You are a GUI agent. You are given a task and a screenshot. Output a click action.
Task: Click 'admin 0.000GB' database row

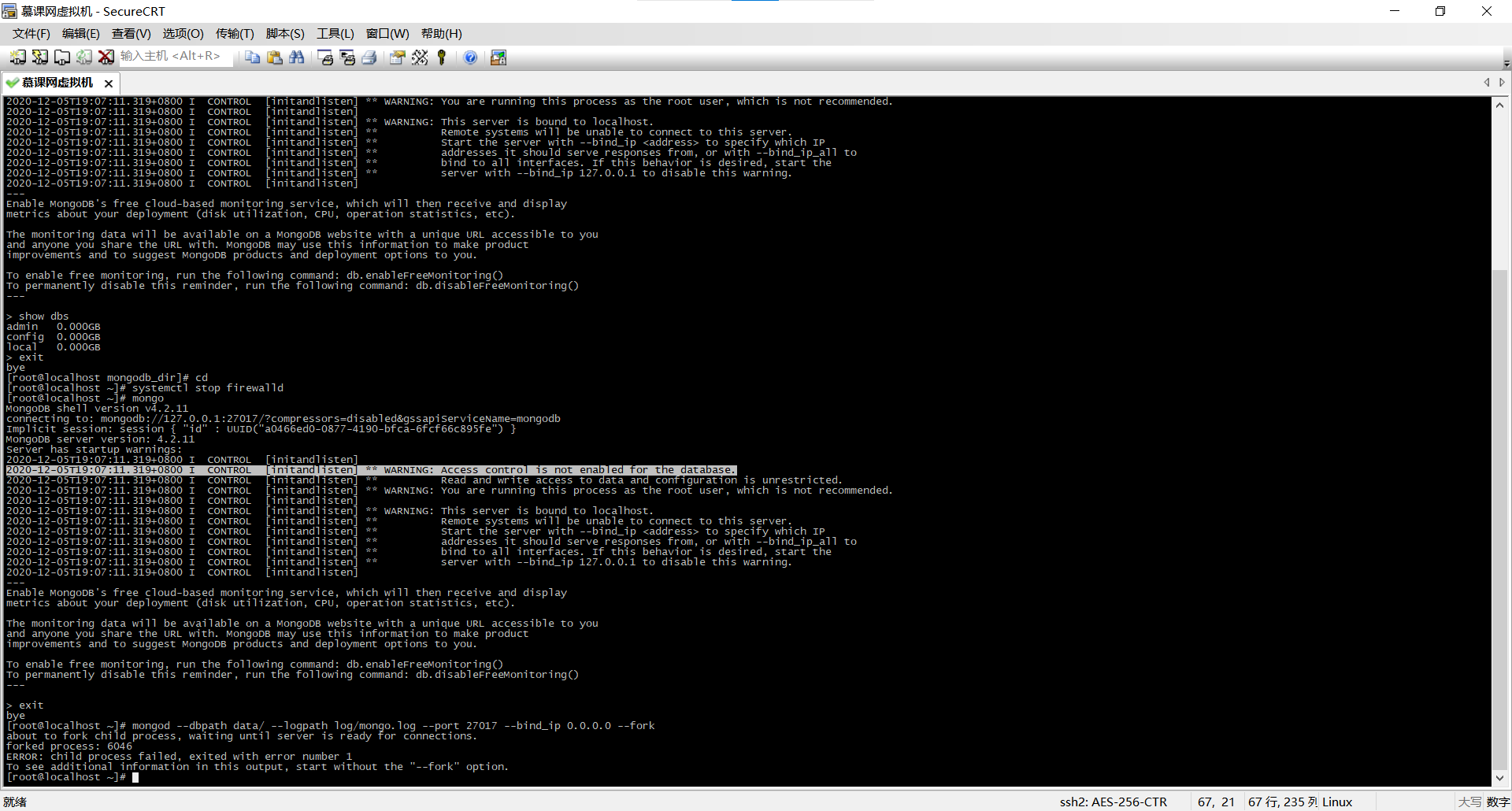pyautogui.click(x=54, y=327)
